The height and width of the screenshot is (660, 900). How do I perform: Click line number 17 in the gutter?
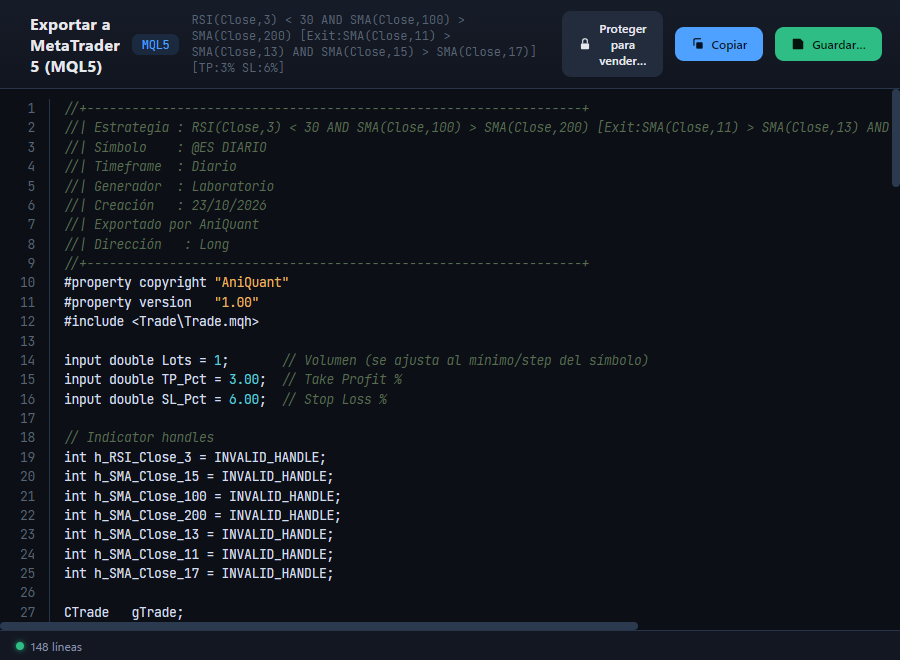click(x=28, y=418)
